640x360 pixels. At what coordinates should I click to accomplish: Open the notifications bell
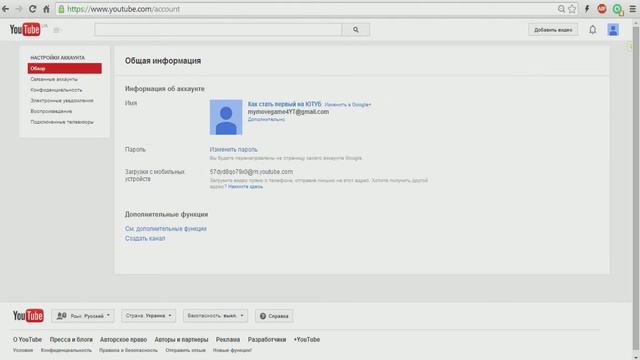tap(593, 29)
